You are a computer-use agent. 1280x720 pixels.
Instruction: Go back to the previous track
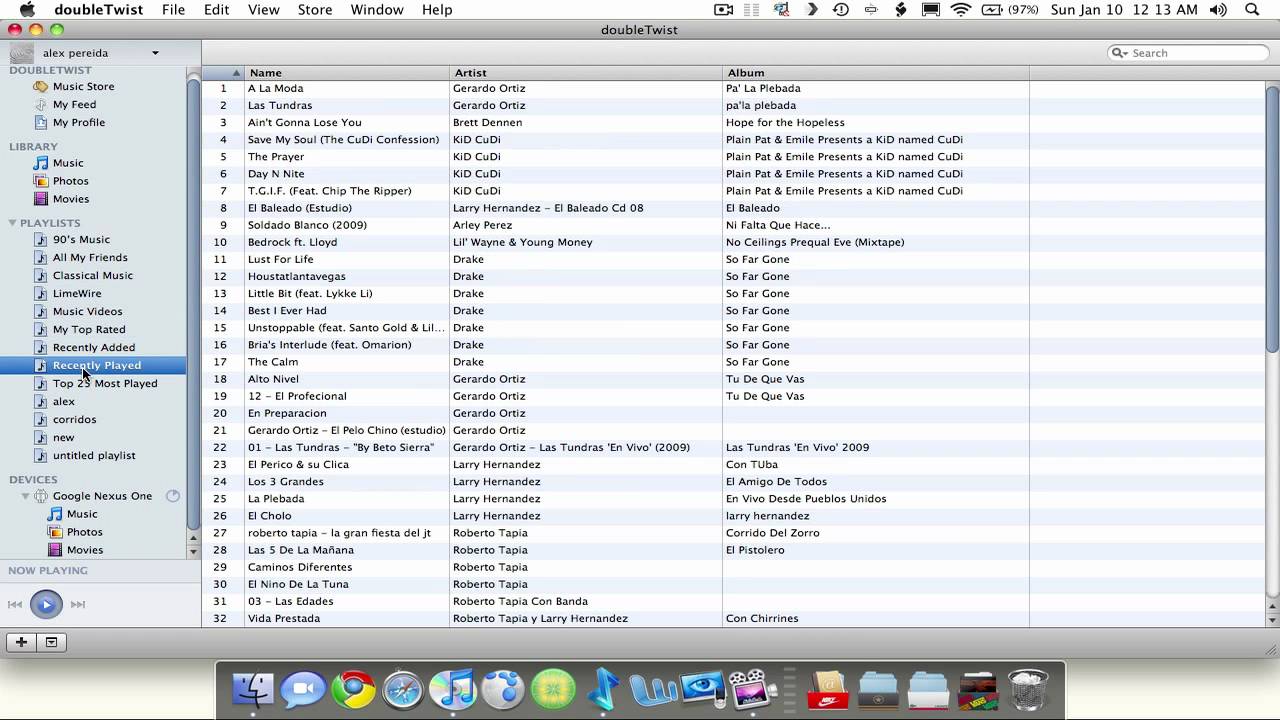click(15, 604)
